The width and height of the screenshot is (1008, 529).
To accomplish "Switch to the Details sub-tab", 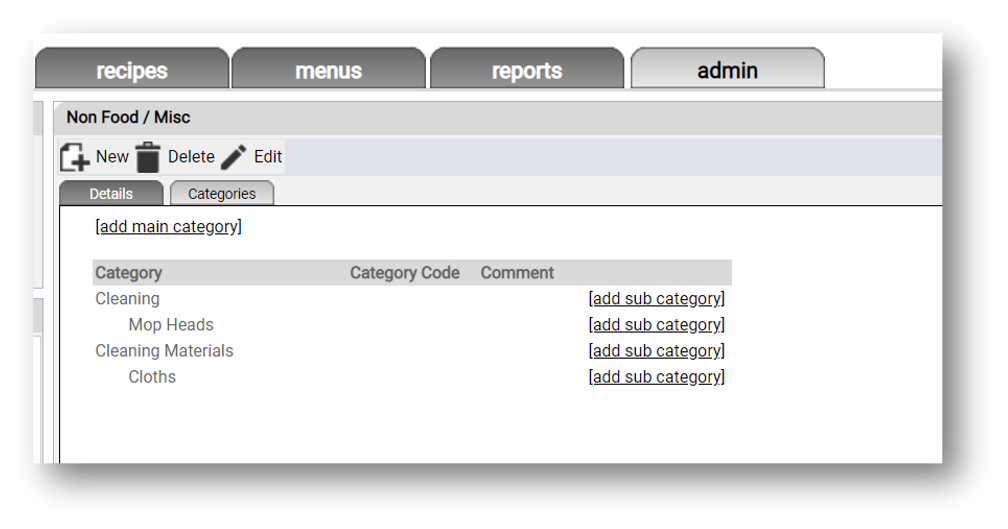I will 111,193.
